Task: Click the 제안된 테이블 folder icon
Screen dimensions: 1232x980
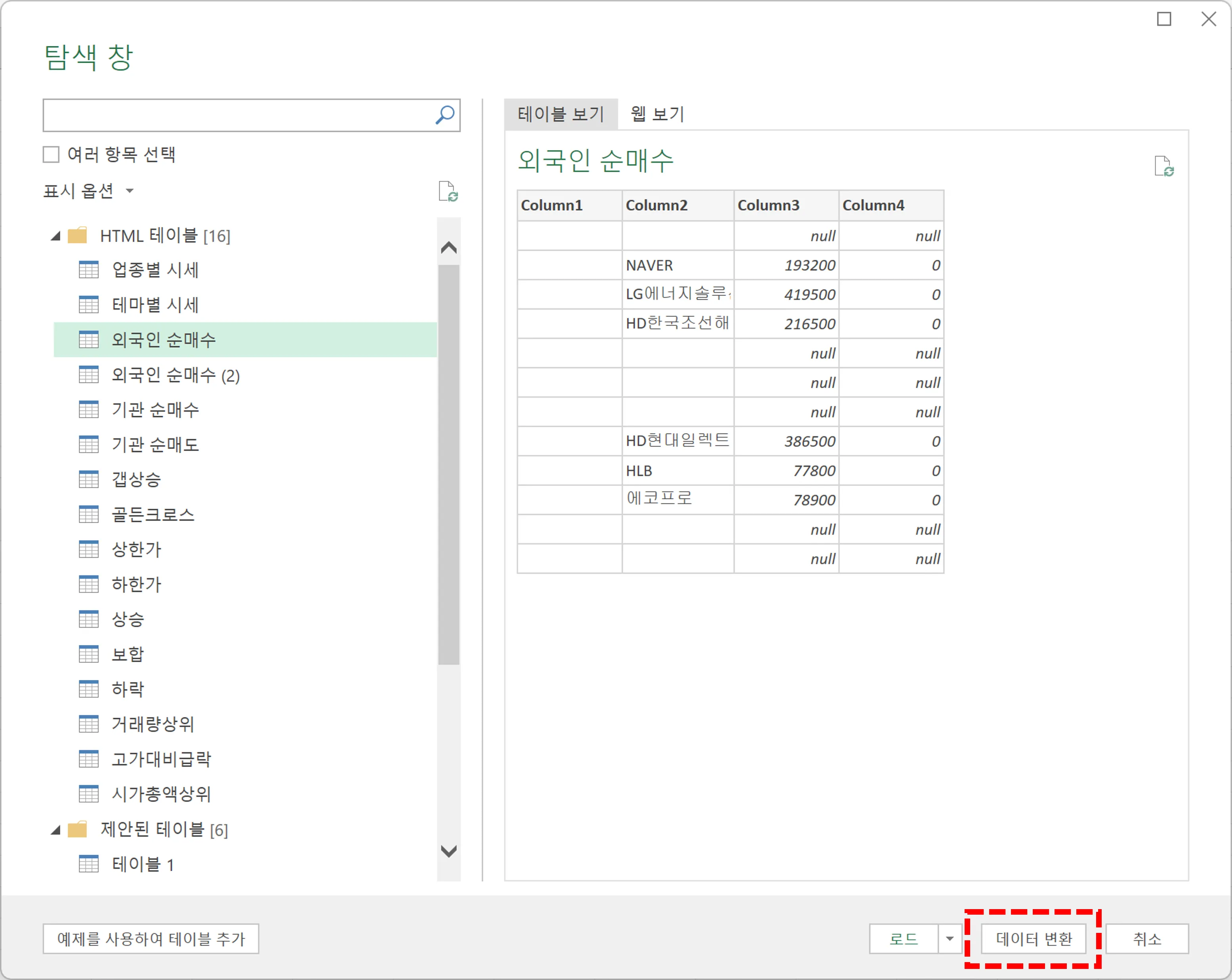Action: tap(77, 829)
